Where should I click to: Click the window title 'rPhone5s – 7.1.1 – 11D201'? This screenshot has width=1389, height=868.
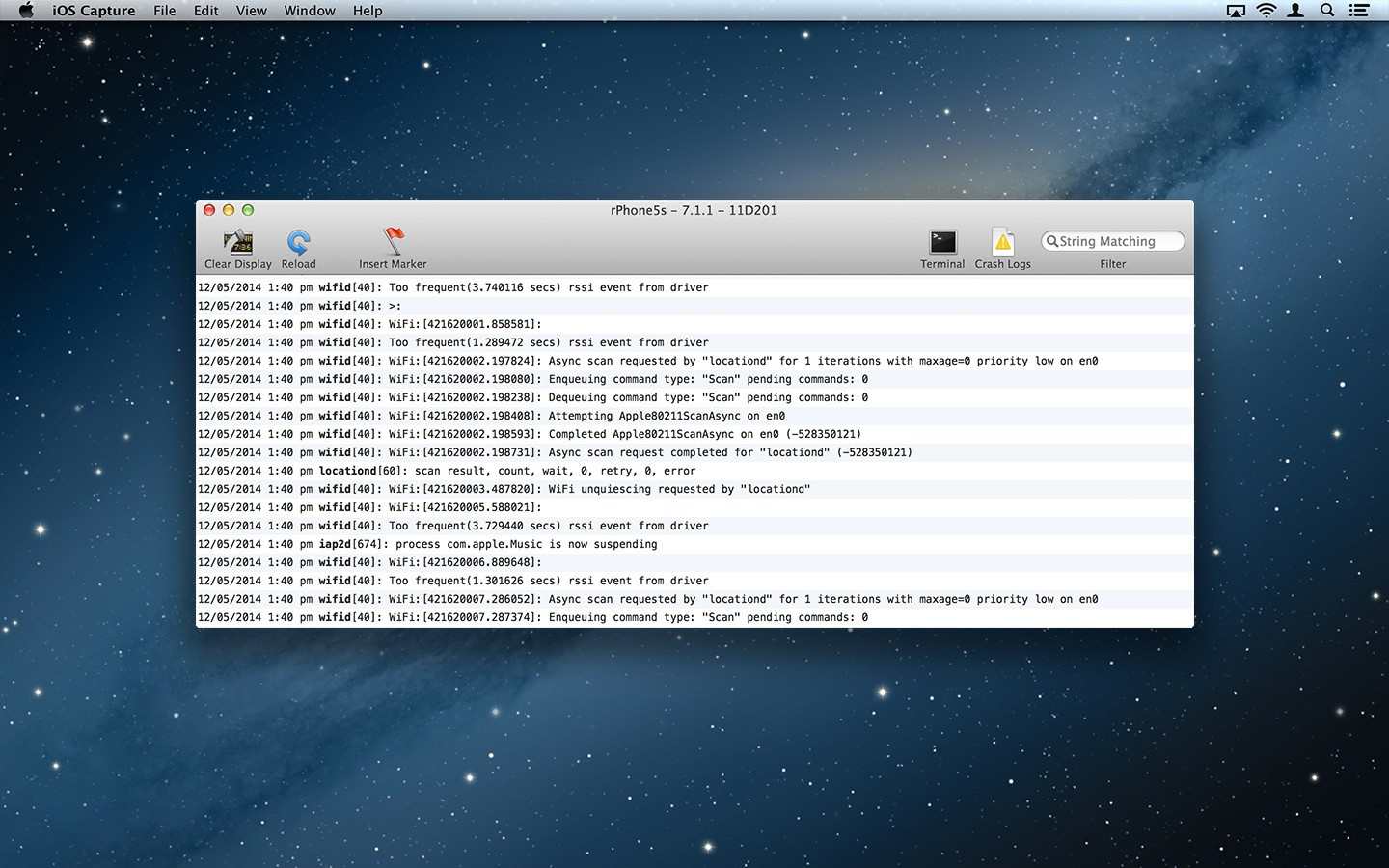694,210
